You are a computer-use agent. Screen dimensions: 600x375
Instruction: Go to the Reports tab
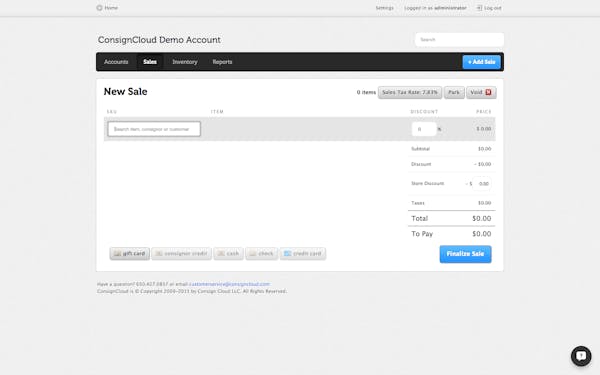[x=222, y=62]
